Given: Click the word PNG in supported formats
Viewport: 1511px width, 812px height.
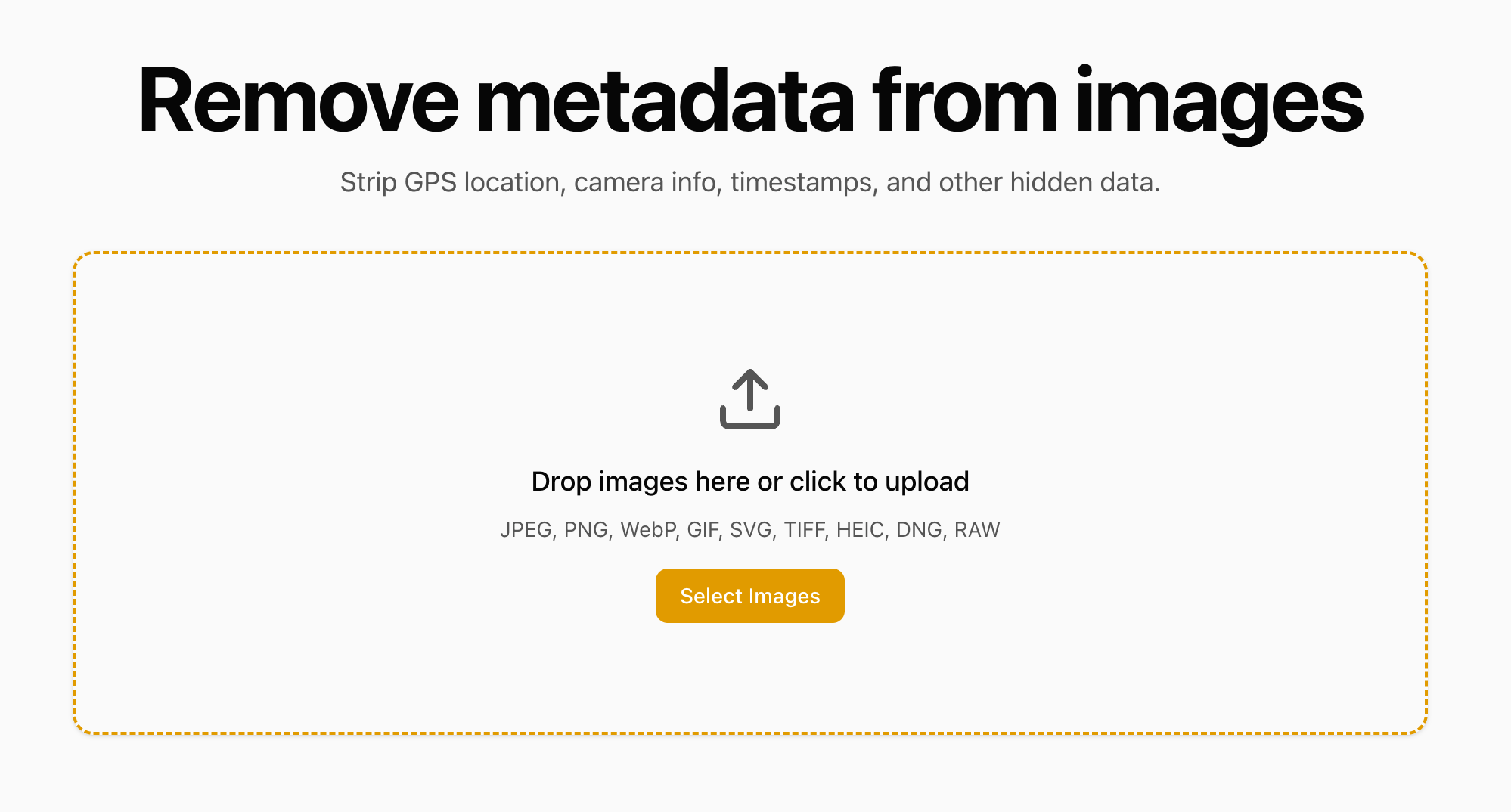Looking at the screenshot, I should (x=586, y=530).
